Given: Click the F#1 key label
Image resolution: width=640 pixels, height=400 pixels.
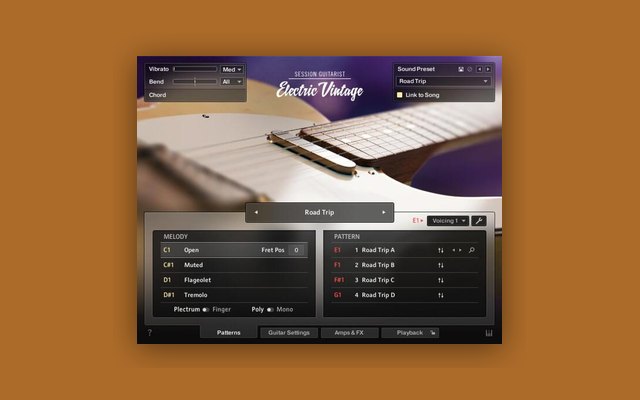Looking at the screenshot, I should (339, 280).
